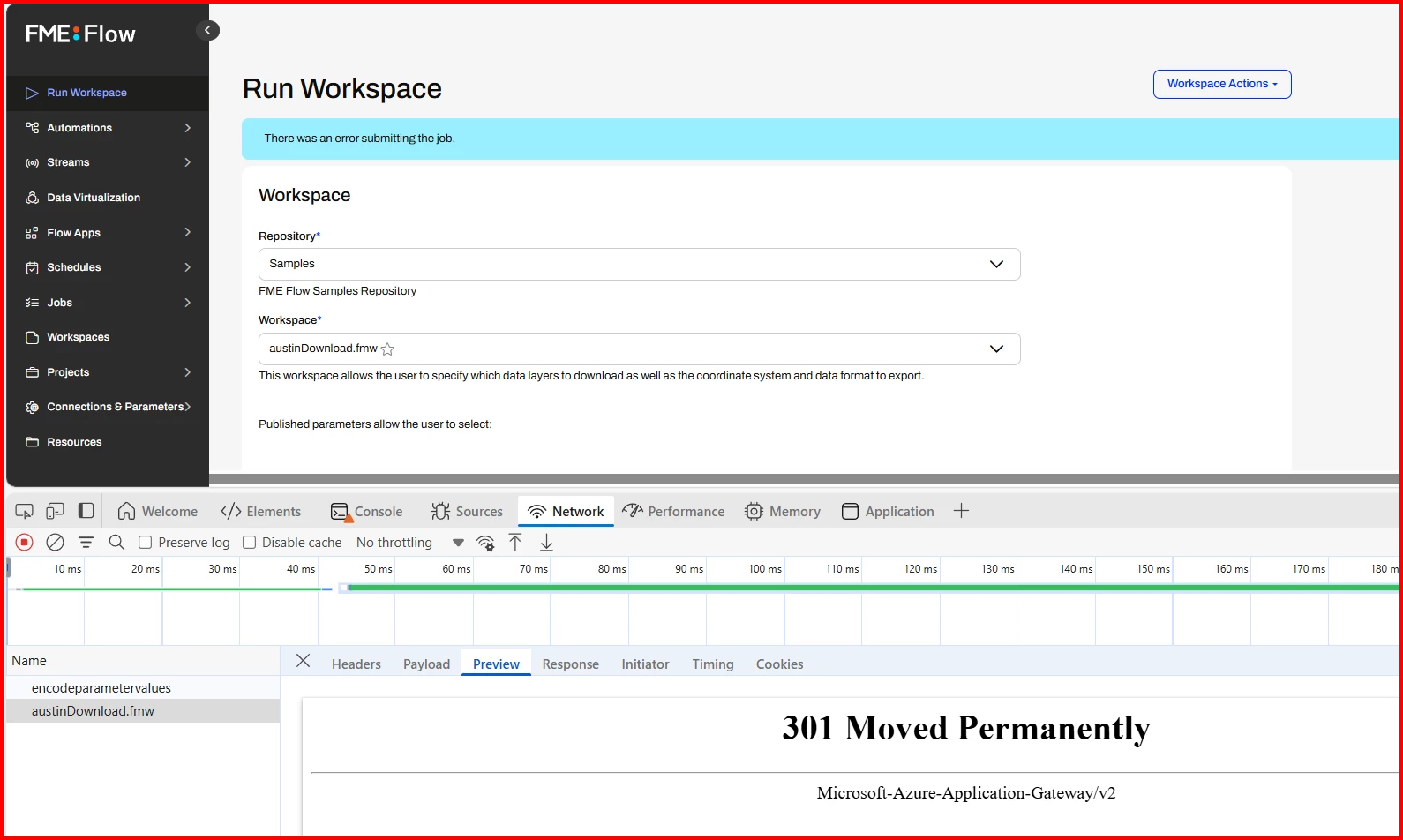This screenshot has height=840, width=1403.
Task: Select the Preview tab
Action: (496, 664)
